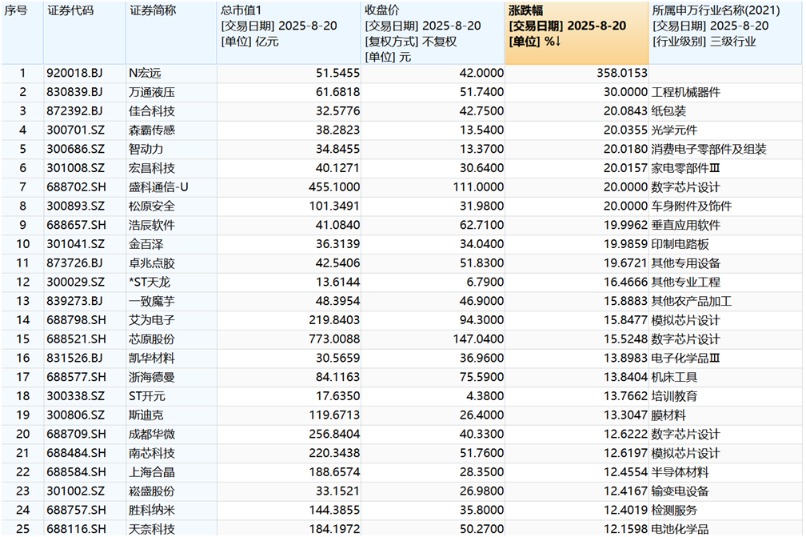806x537 pixels.
Task: Select stock name 盛科通信-U
Action: [158, 187]
